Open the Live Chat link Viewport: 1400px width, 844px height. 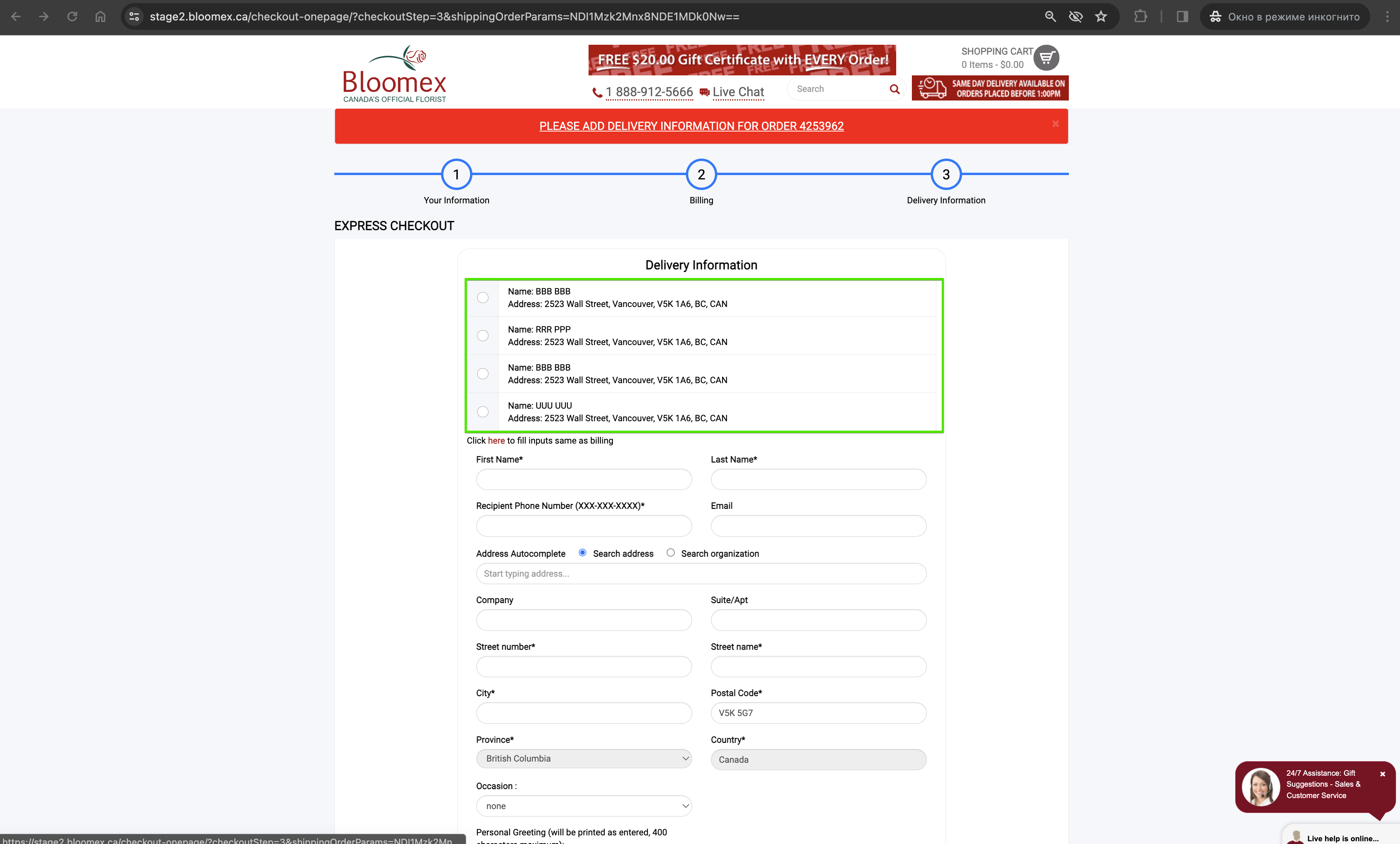(738, 92)
